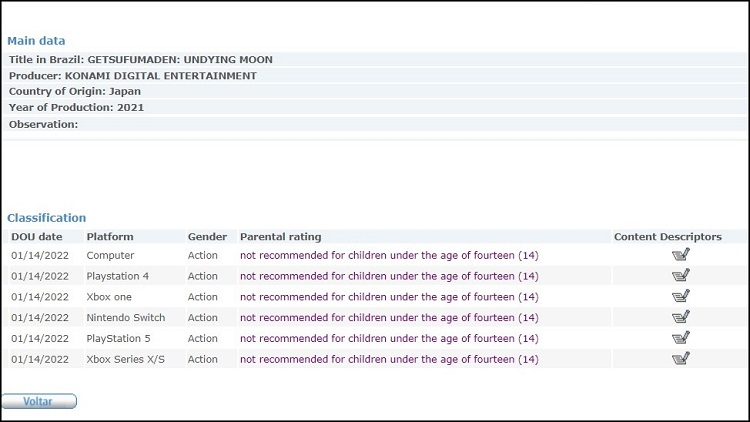Open content descriptors for the Playstation 4 row
Image resolution: width=750 pixels, height=422 pixels.
click(x=681, y=276)
